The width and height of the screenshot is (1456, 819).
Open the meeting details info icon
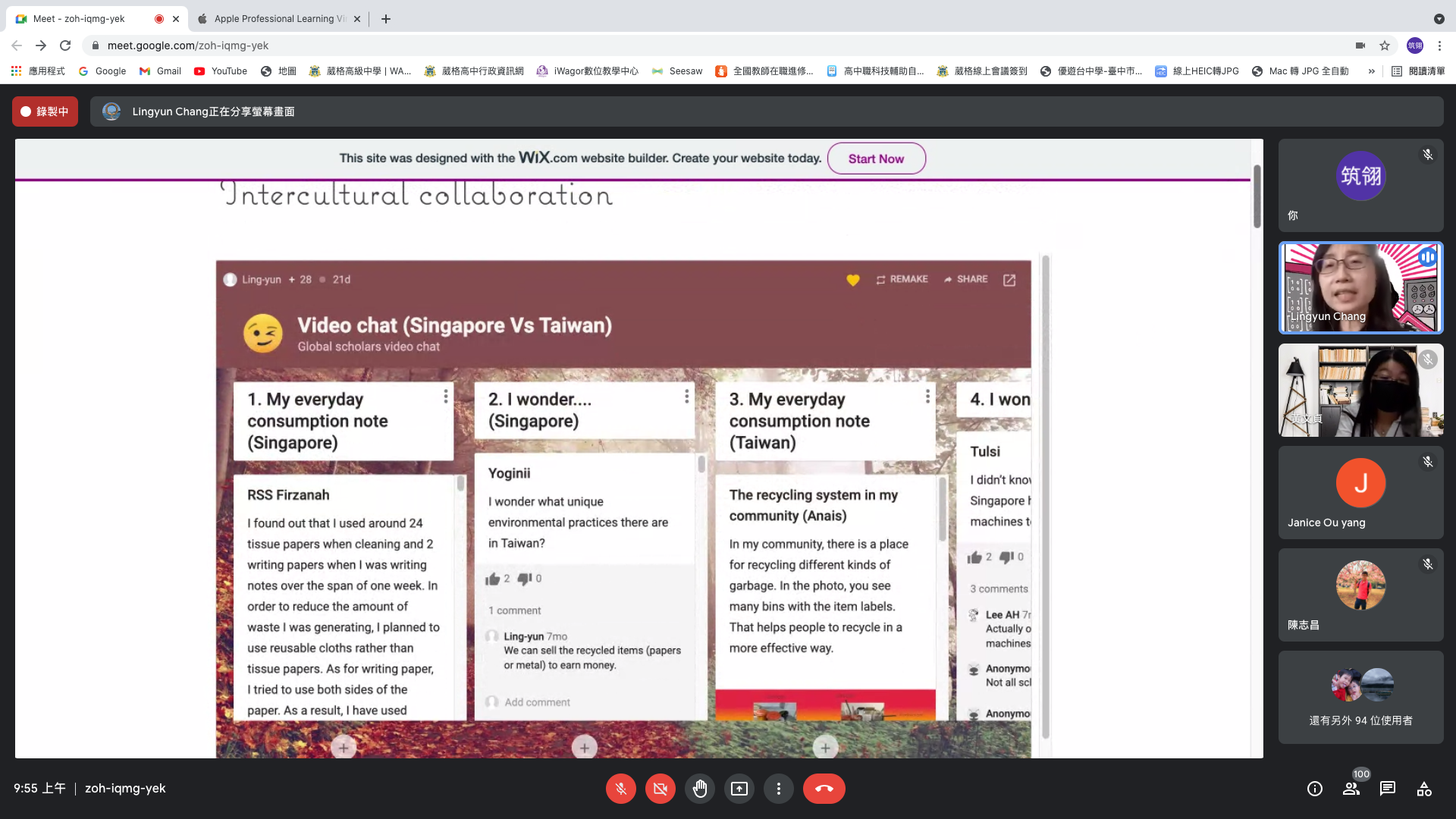pyautogui.click(x=1315, y=789)
